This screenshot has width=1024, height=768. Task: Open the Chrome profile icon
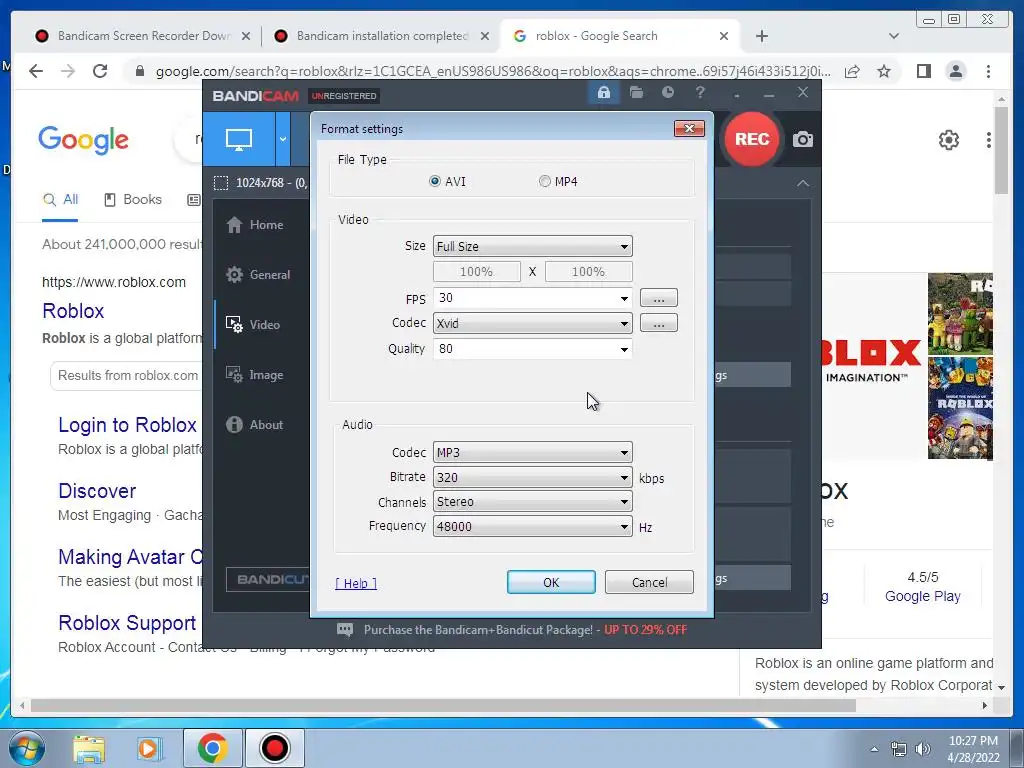coord(955,71)
